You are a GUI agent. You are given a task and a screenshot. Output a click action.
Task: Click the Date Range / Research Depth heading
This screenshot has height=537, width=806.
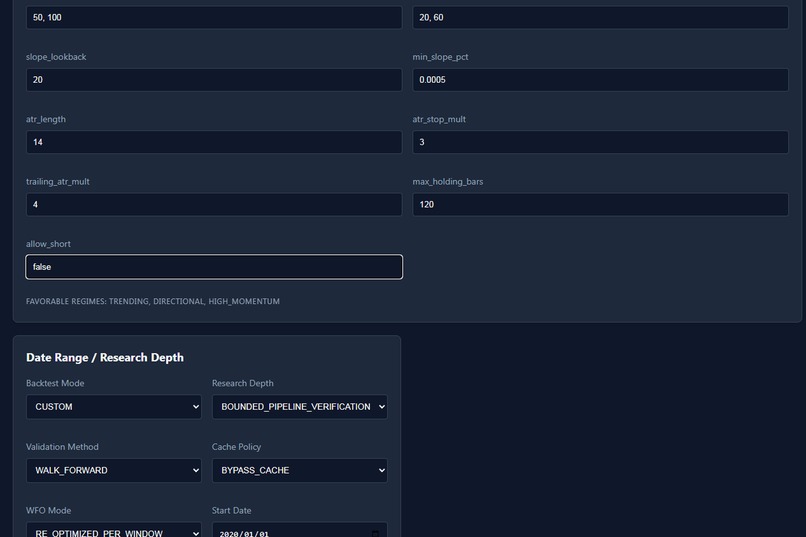[x=105, y=357]
